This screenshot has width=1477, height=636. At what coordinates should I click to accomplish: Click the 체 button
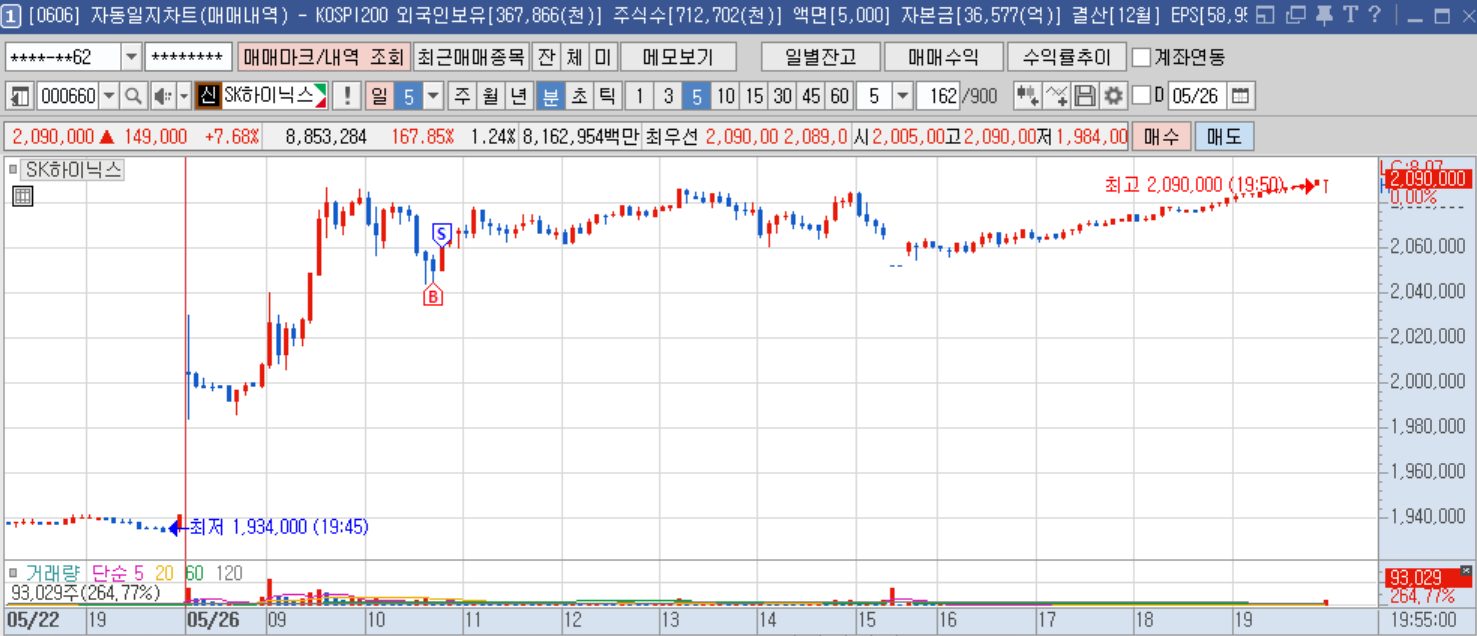(574, 57)
